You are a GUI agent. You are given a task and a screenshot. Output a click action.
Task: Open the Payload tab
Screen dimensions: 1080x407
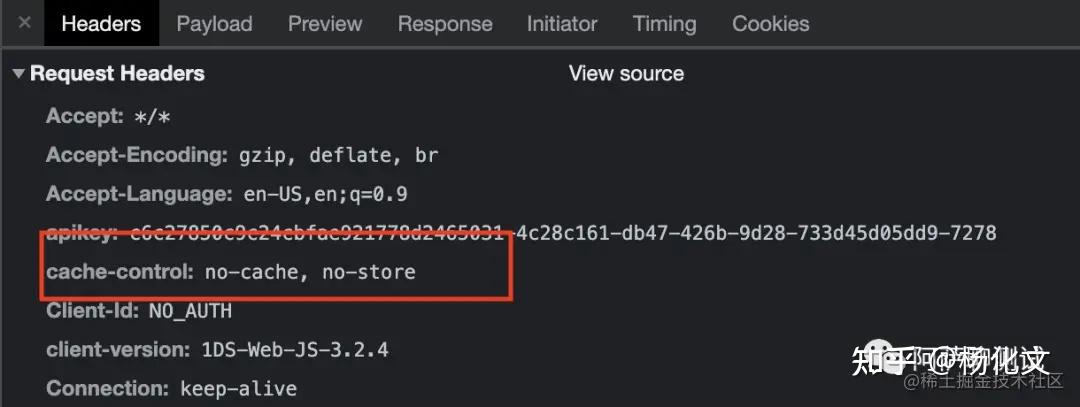pos(214,24)
